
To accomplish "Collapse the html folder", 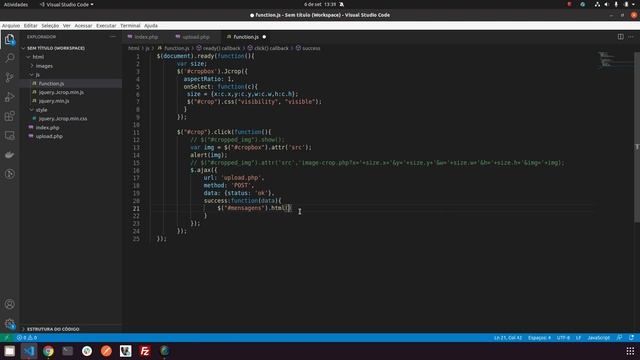I will click(x=38, y=57).
